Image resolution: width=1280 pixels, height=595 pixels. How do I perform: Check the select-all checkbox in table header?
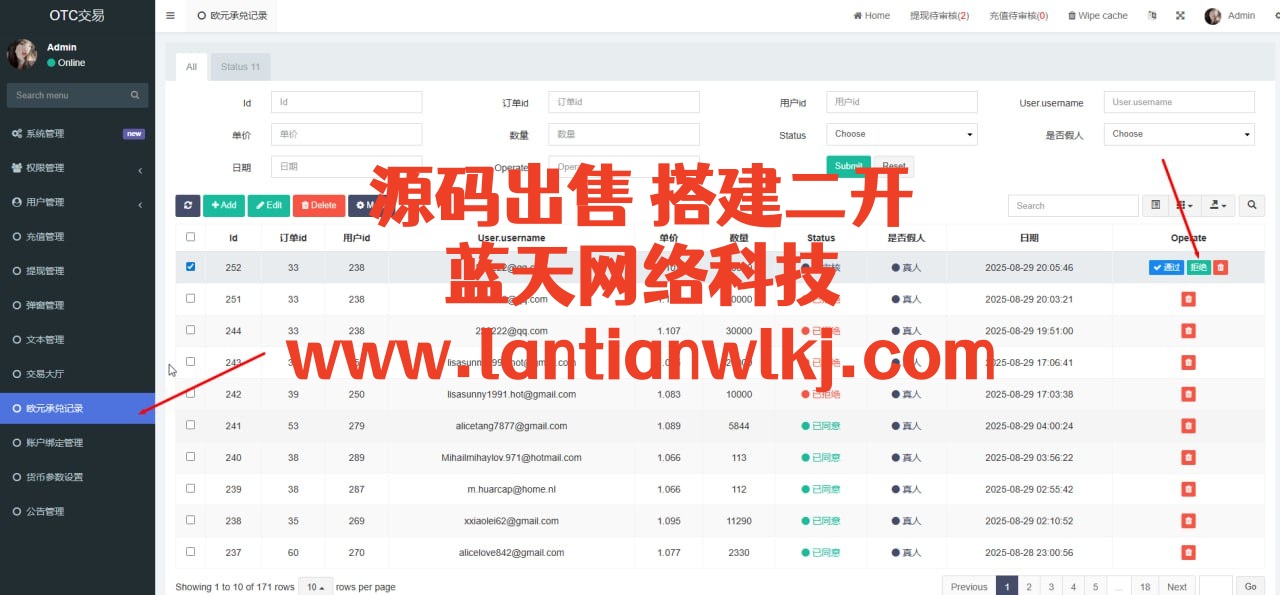tap(191, 237)
